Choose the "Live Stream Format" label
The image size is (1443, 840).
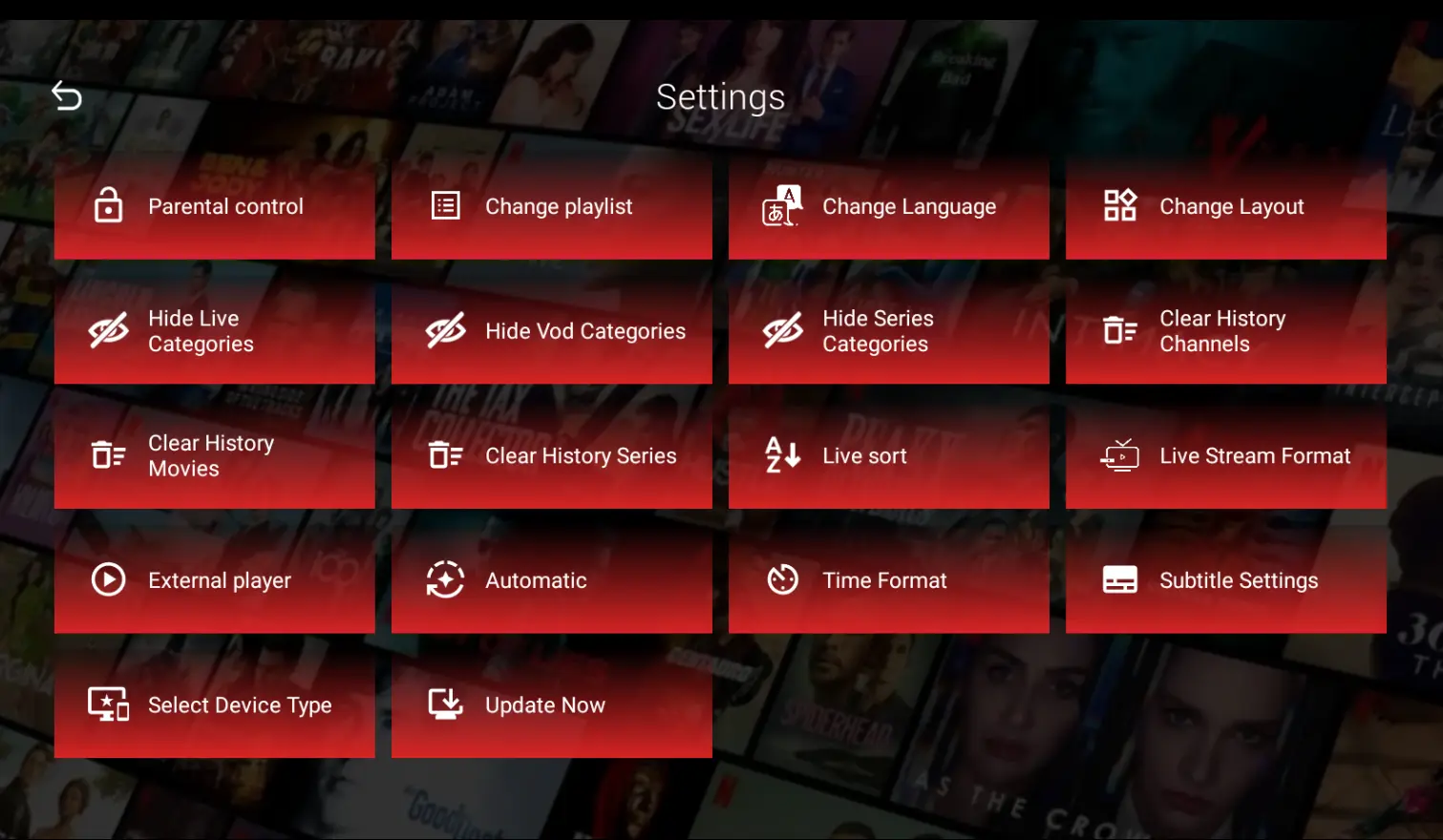click(x=1255, y=455)
